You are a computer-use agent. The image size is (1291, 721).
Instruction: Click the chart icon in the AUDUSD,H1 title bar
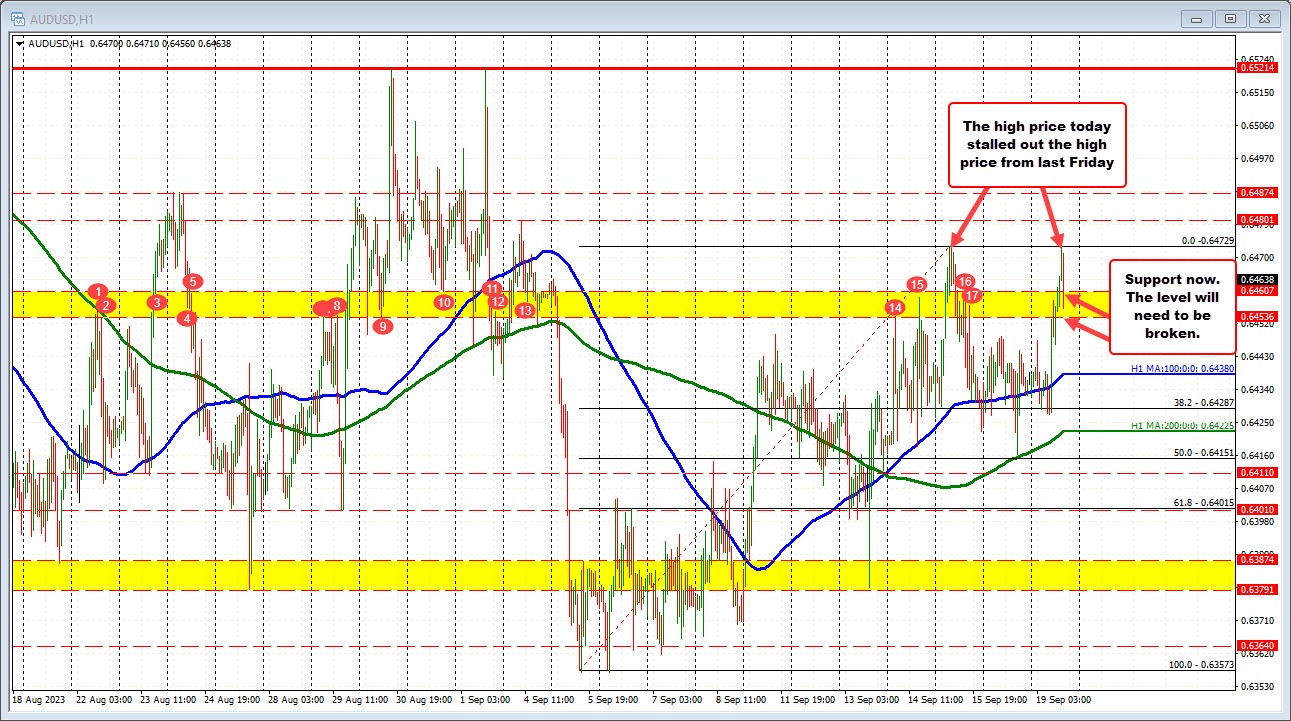(x=16, y=17)
